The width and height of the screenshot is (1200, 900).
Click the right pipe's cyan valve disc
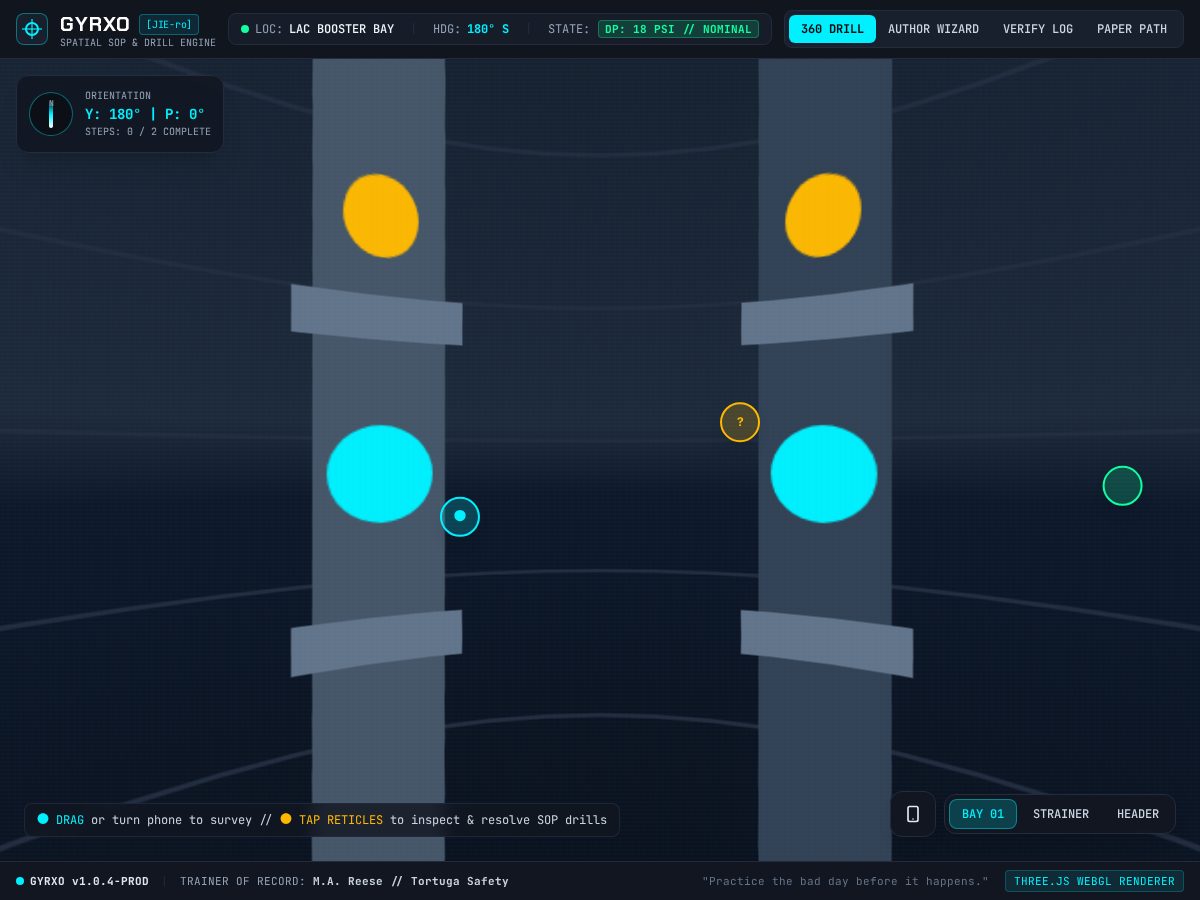pos(824,474)
